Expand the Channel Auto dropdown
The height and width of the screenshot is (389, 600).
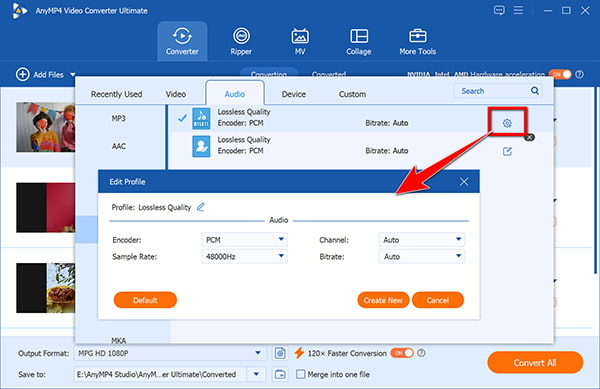[x=422, y=239]
